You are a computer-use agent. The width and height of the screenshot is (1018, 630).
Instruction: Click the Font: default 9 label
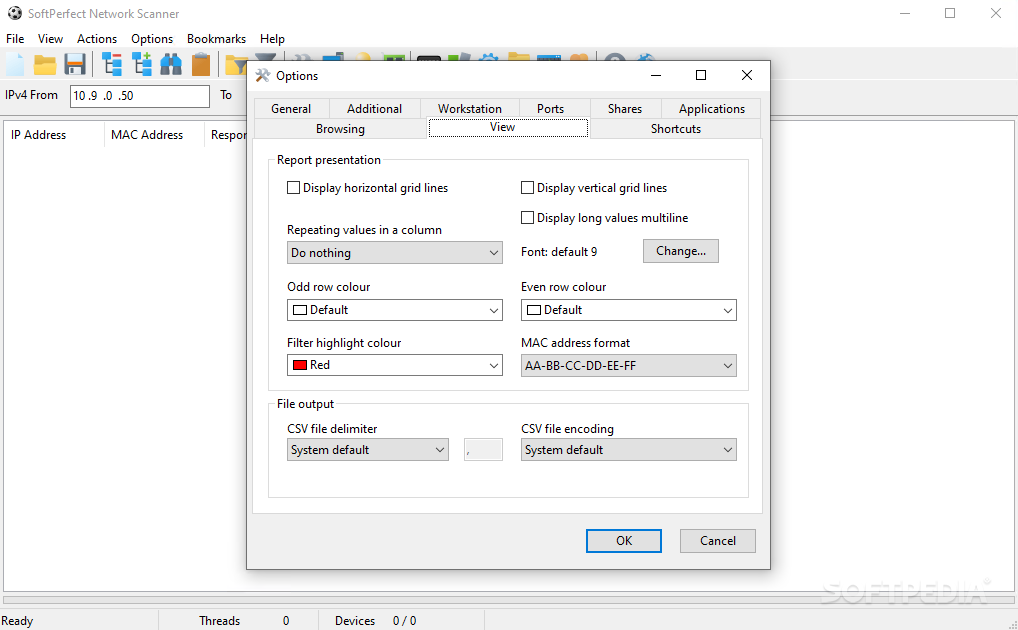point(559,252)
